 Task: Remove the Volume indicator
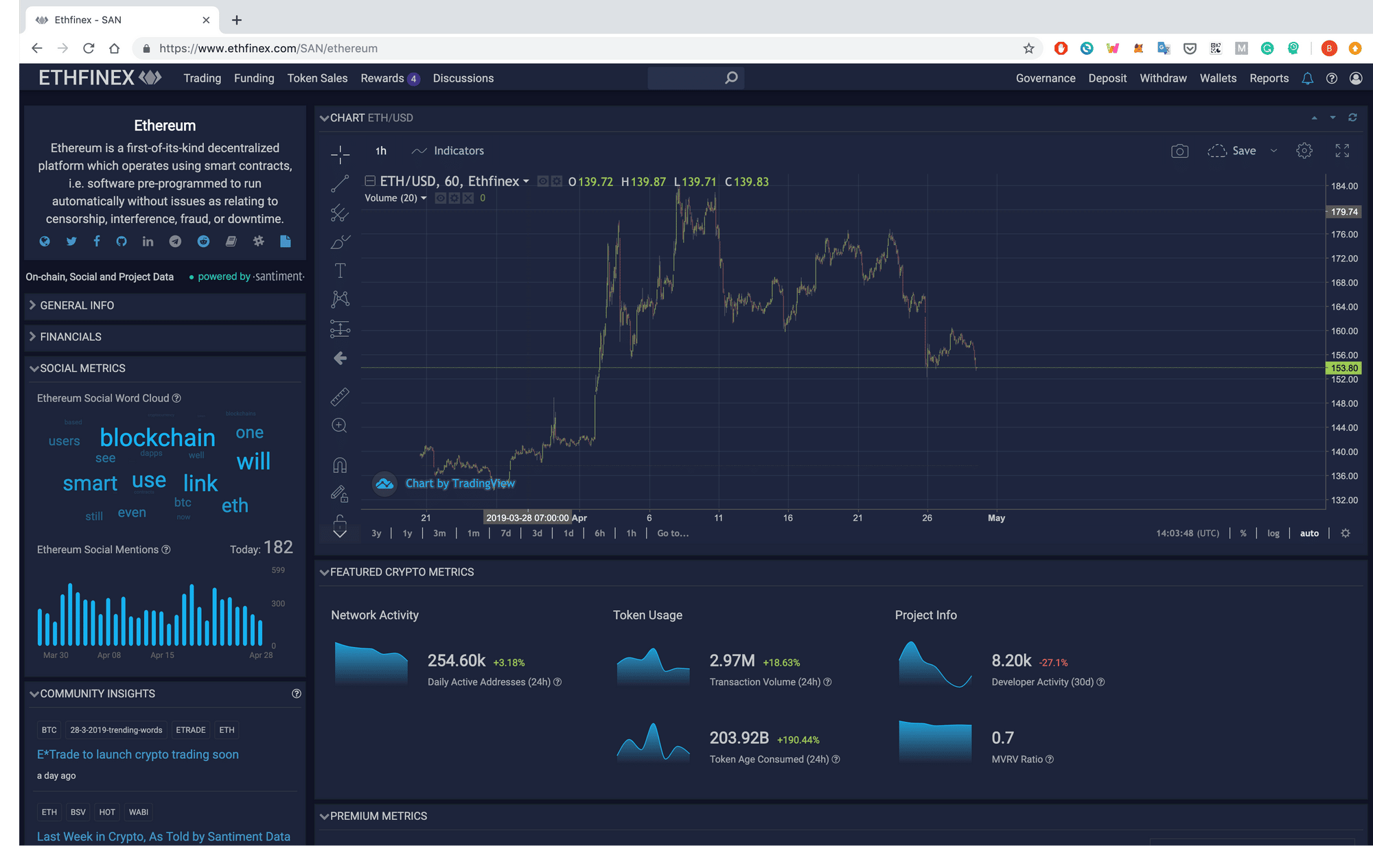pyautogui.click(x=468, y=198)
